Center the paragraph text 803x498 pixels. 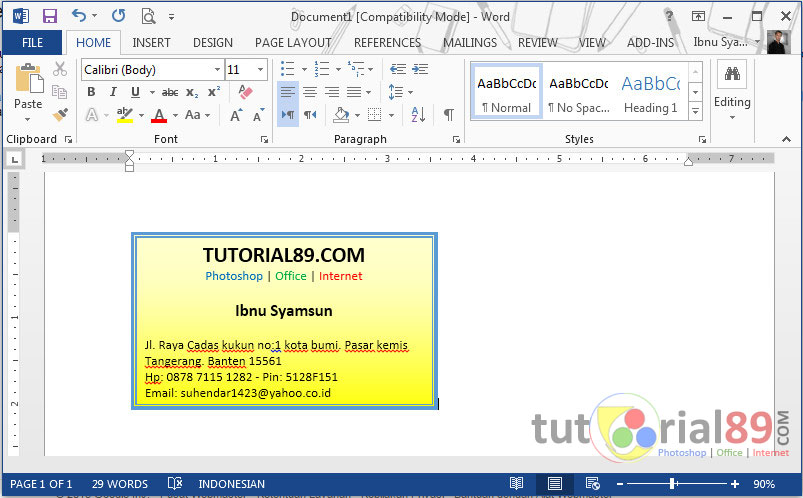point(310,92)
